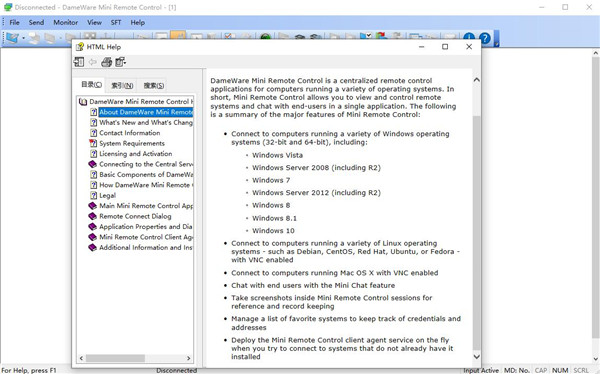Click the SCRL indicator in status bar
Screen dimensions: 600x374
[581, 370]
